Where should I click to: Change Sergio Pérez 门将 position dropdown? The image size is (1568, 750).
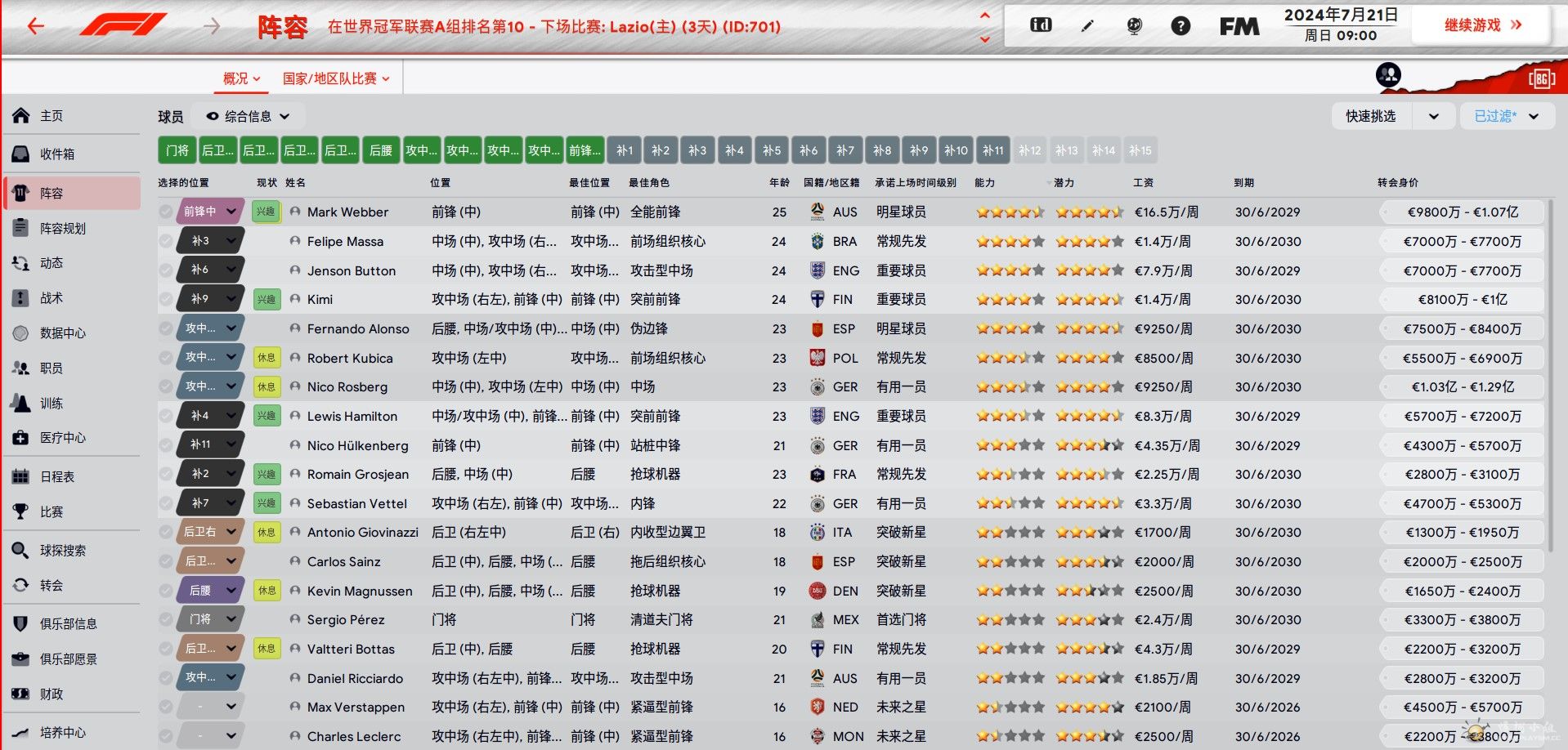click(x=211, y=619)
